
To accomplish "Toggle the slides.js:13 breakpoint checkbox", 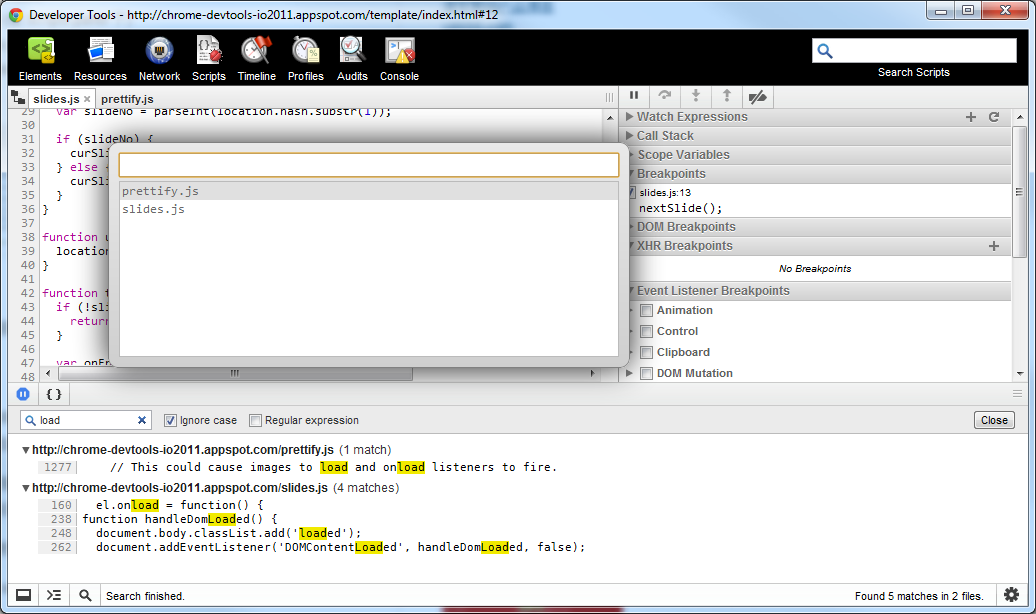I will [x=632, y=192].
